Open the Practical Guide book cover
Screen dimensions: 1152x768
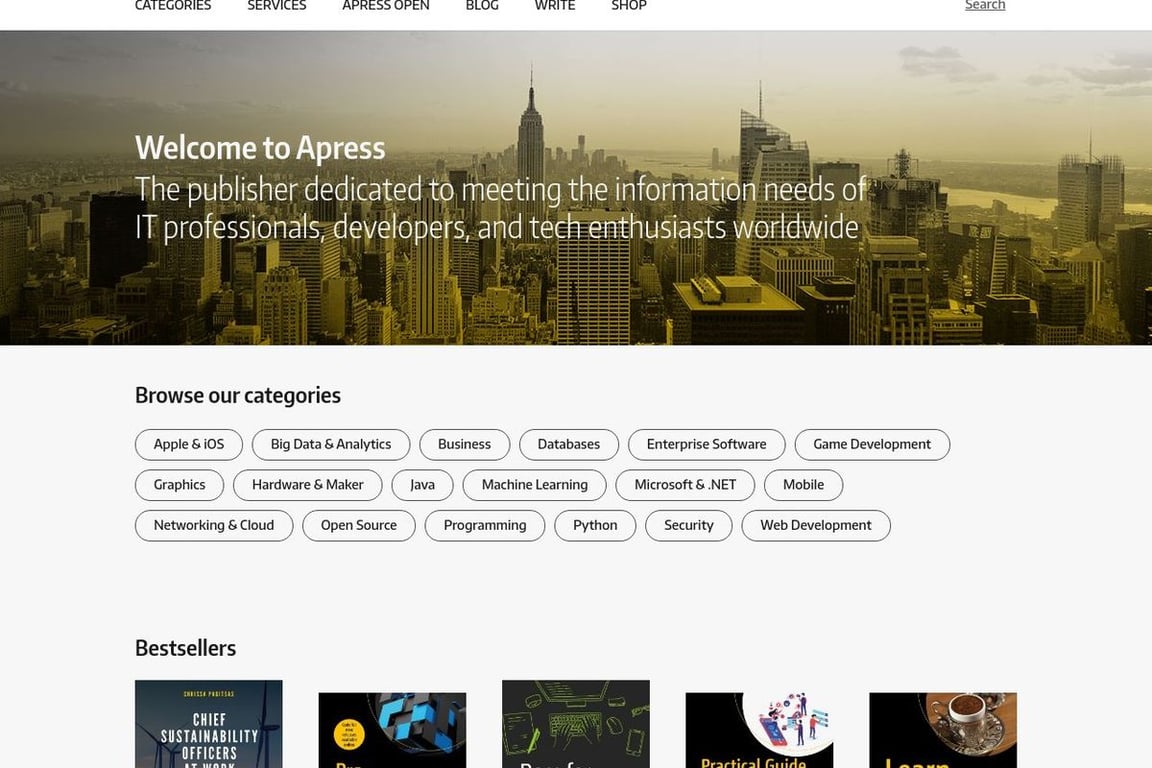[760, 730]
